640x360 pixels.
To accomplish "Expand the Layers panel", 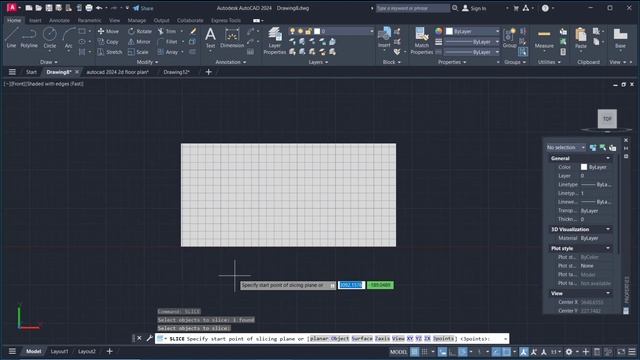I will point(318,62).
